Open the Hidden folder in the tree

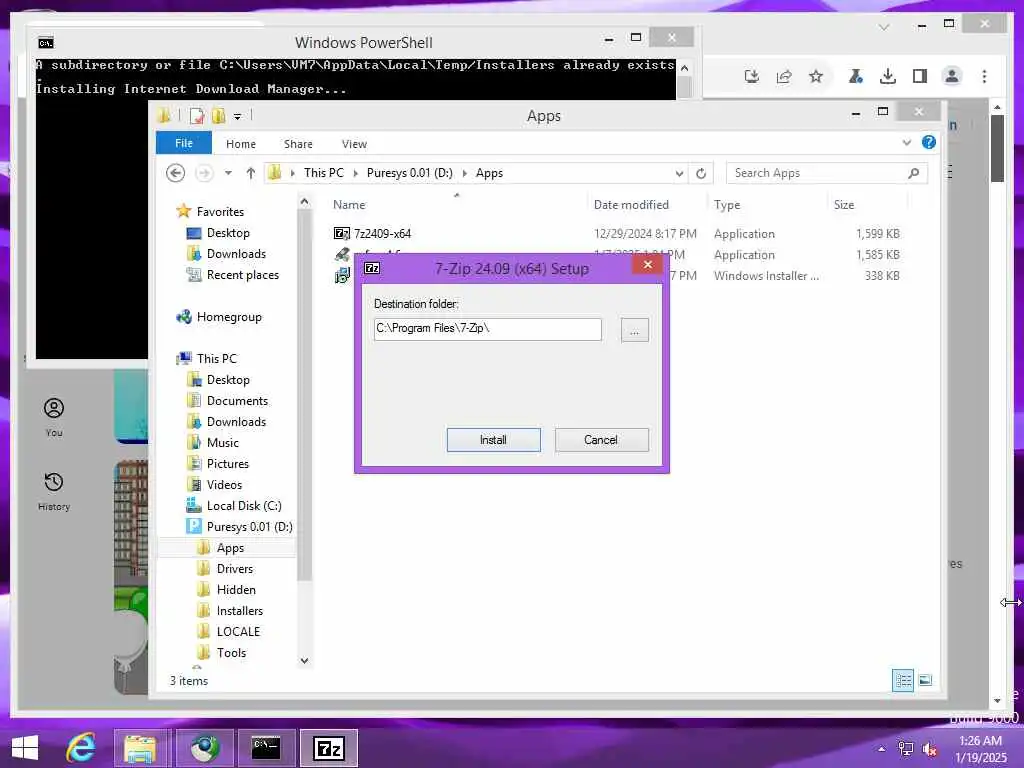(236, 590)
